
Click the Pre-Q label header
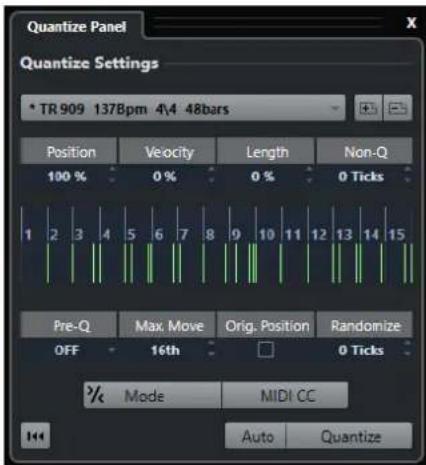click(69, 325)
